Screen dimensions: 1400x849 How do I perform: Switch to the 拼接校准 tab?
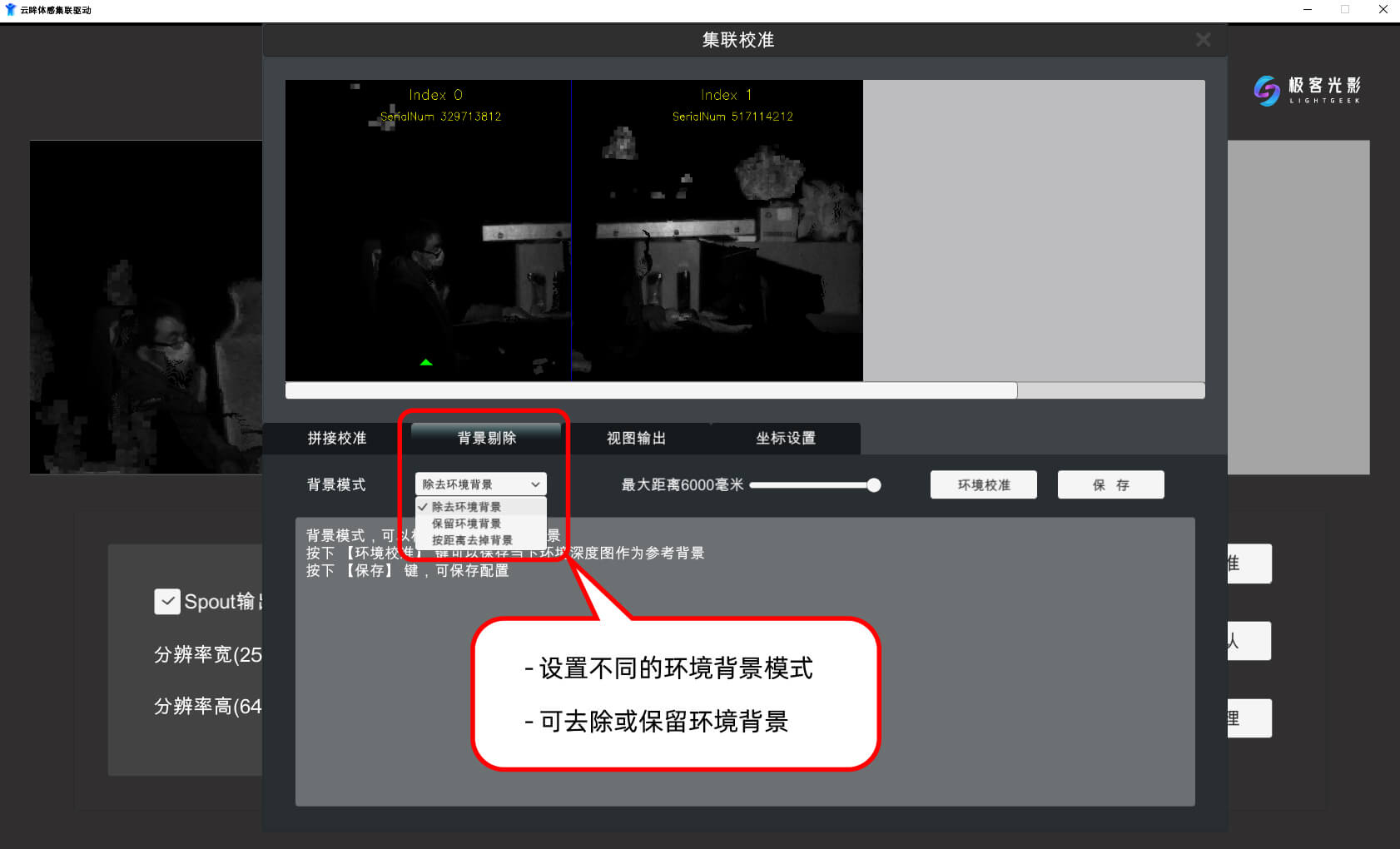(x=337, y=438)
